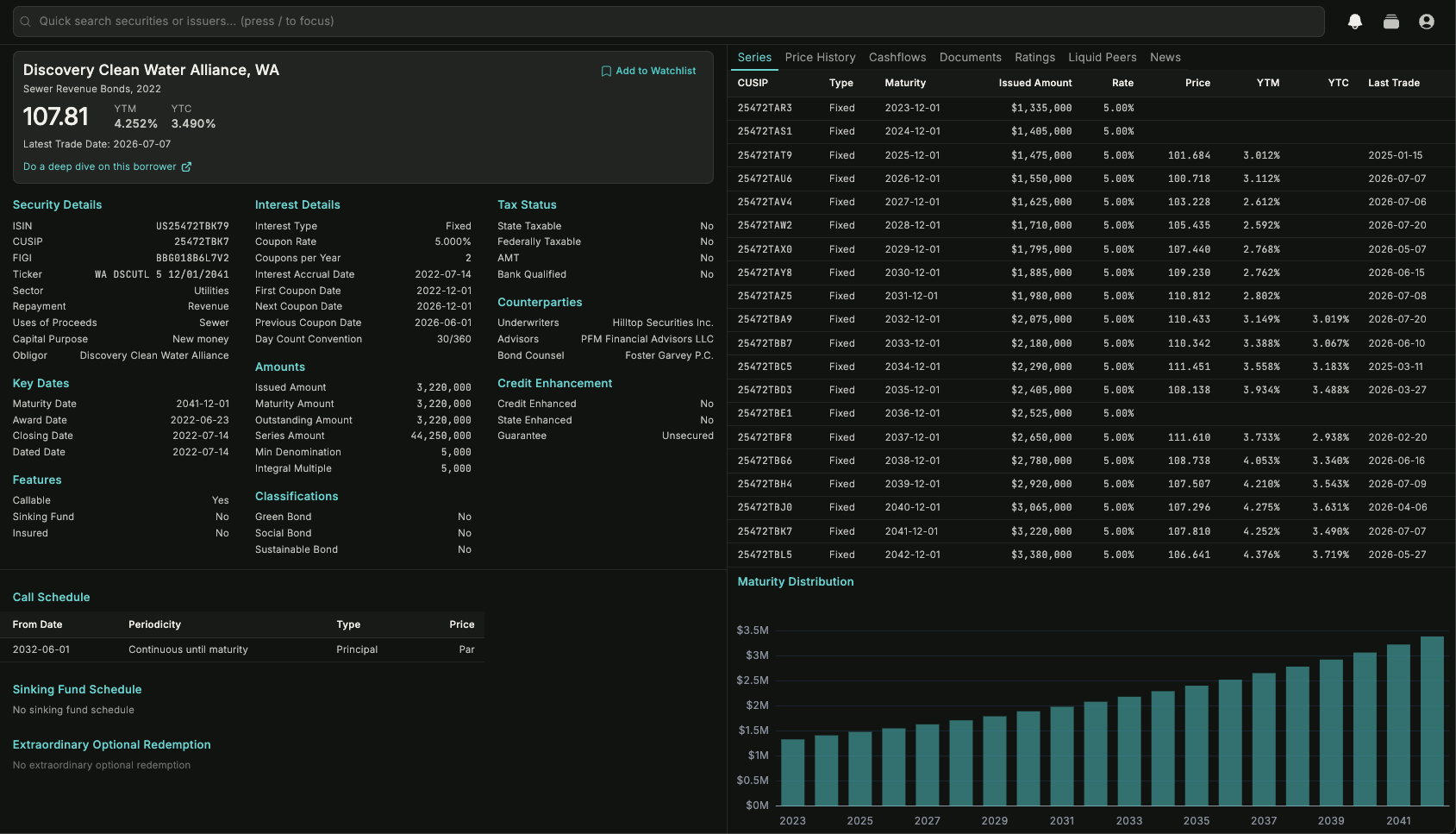The height and width of the screenshot is (834, 1456).
Task: Select CUSIP 25472TBE1 in the series table
Action: point(765,413)
